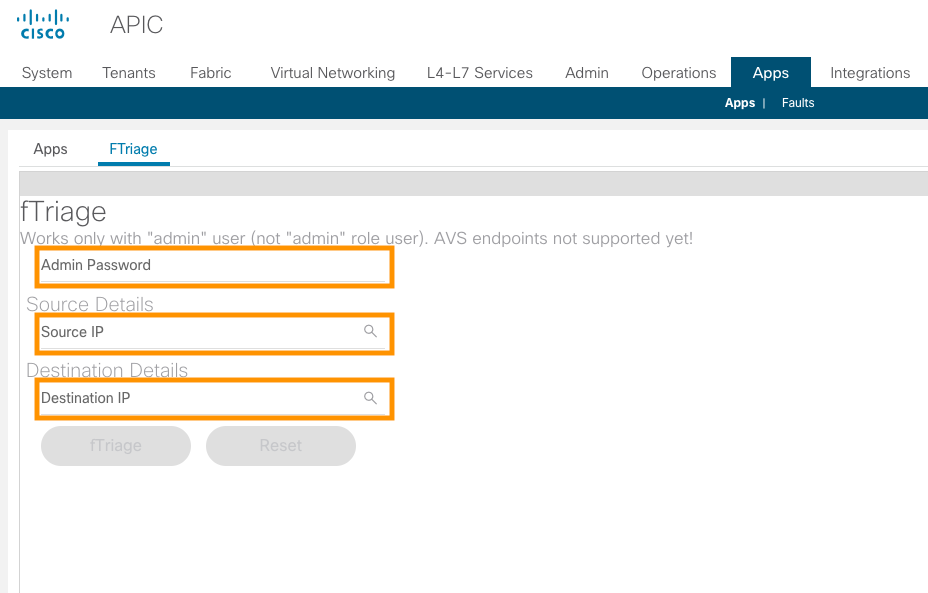Click into the Destination IP field
The height and width of the screenshot is (593, 928).
(x=200, y=398)
